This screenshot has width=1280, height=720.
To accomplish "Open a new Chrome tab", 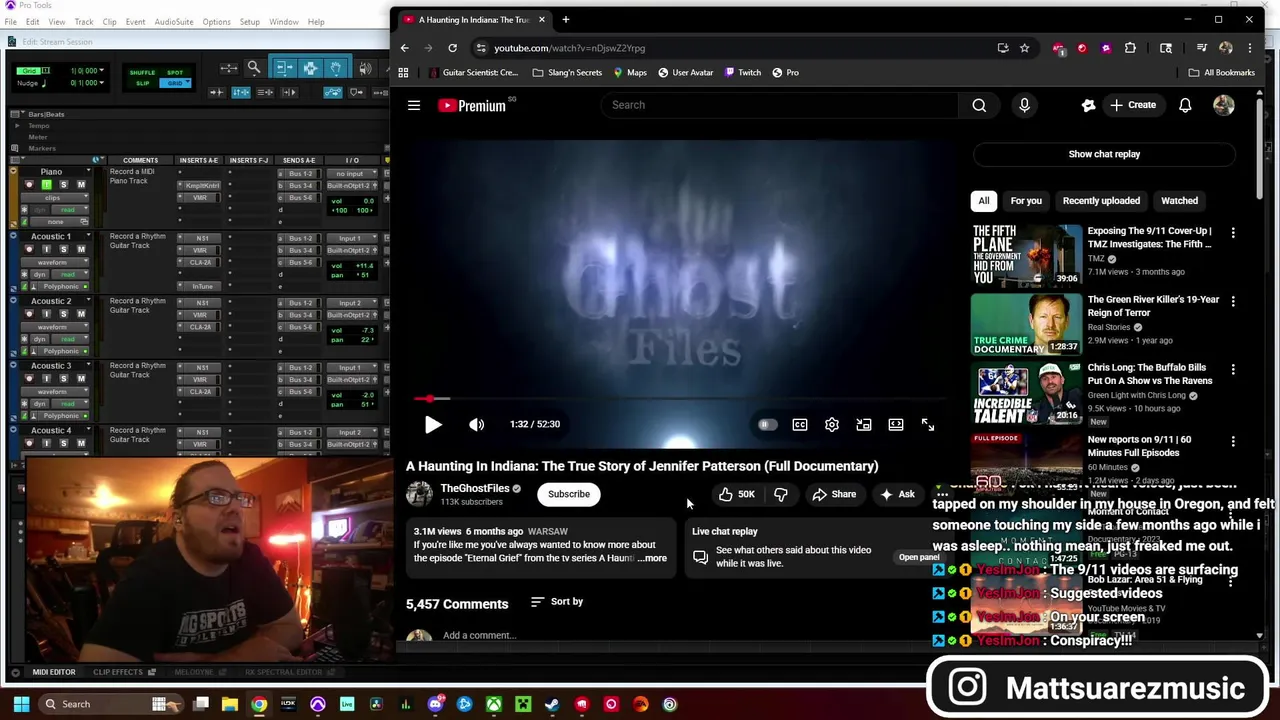I will coord(565,20).
